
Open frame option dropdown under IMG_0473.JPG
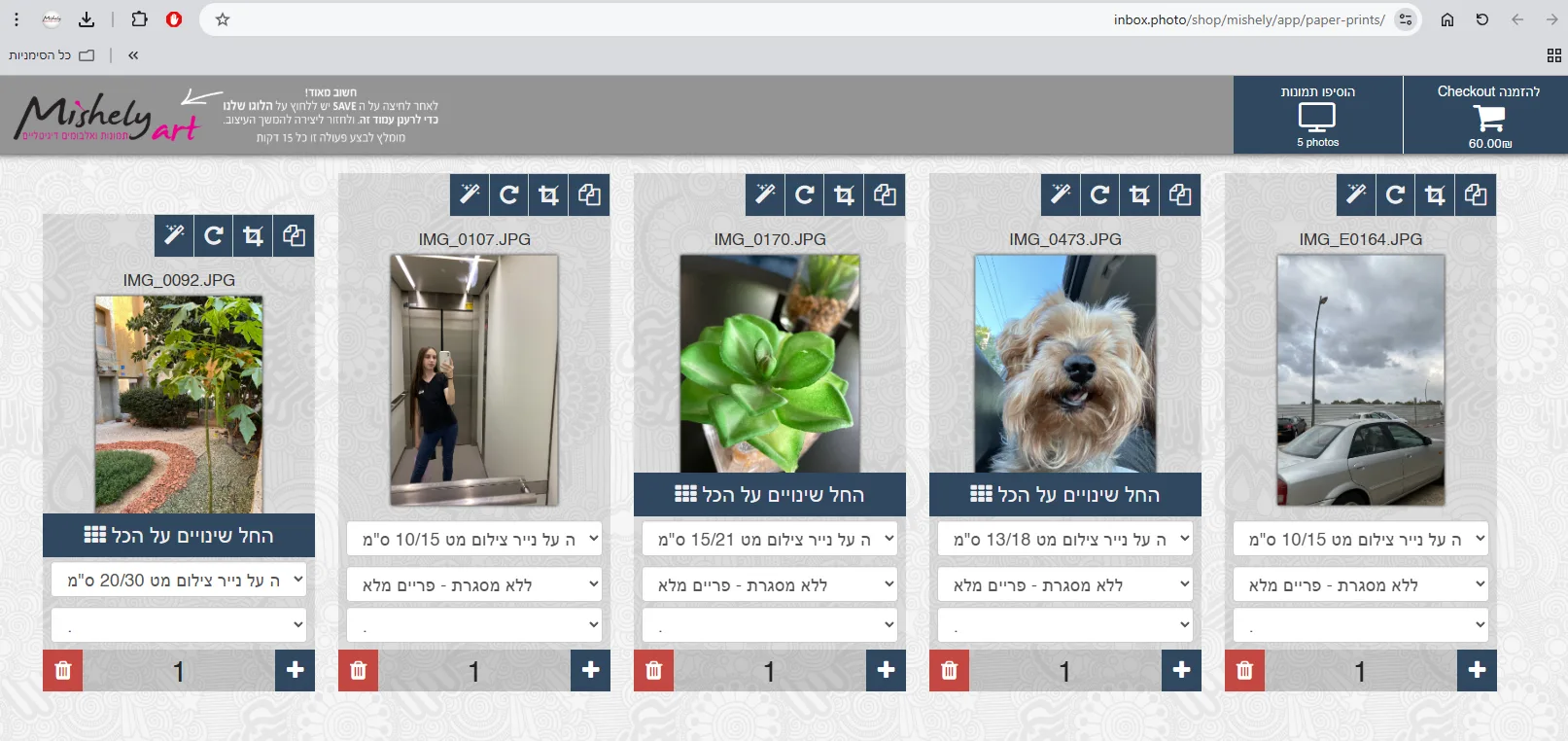pyautogui.click(x=1064, y=584)
